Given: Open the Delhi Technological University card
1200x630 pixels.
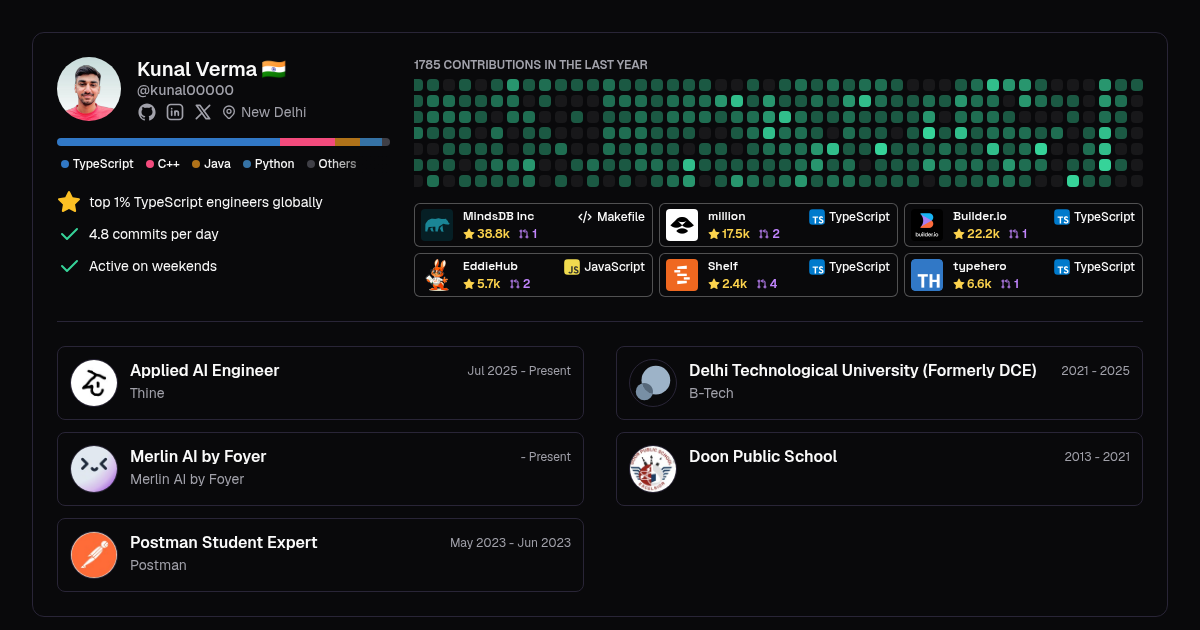Looking at the screenshot, I should [x=879, y=383].
